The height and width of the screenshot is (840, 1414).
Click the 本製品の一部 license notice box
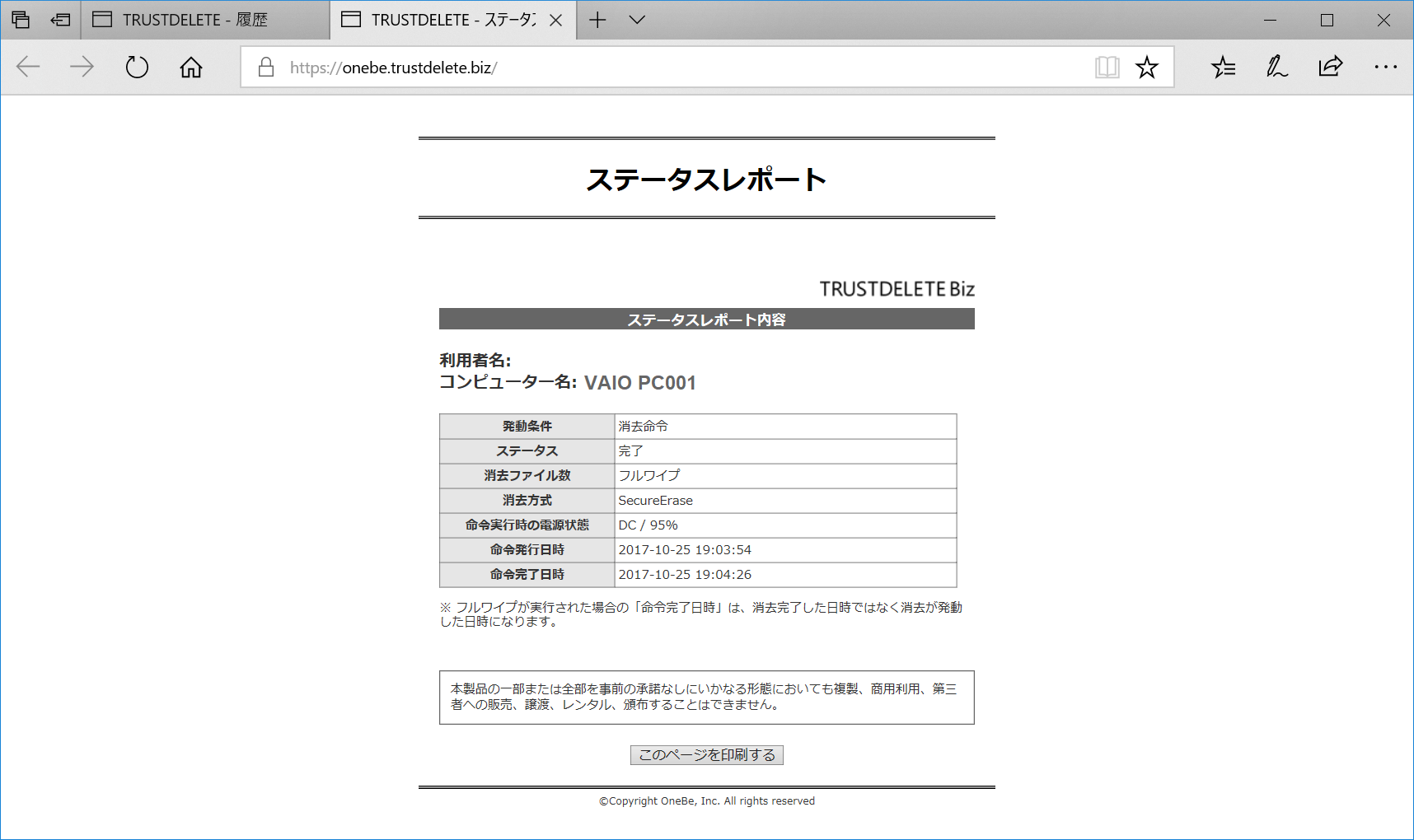point(707,698)
